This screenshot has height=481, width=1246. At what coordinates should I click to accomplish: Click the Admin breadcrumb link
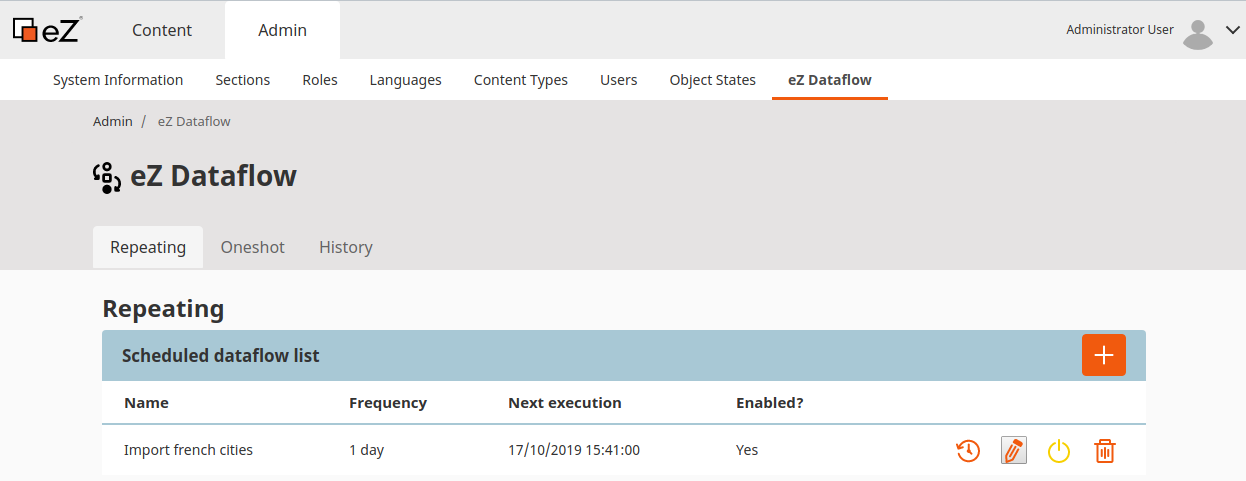pos(113,121)
